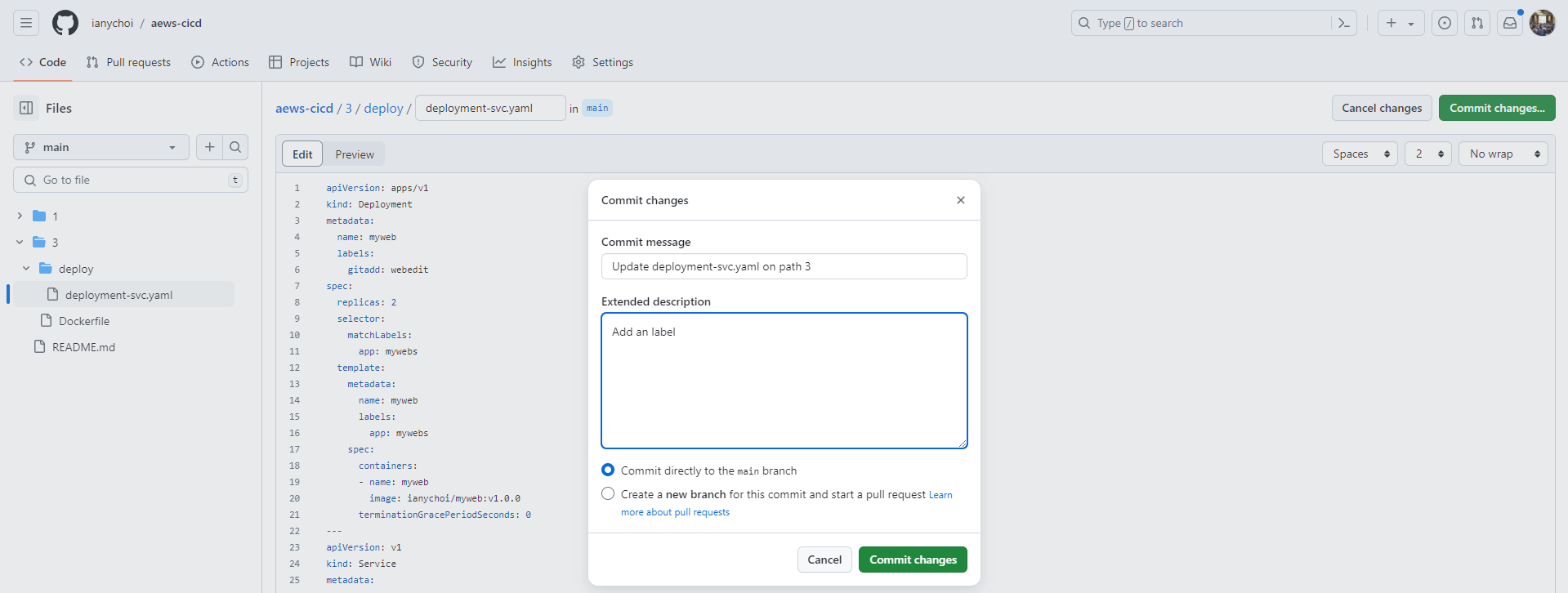The image size is (1568, 593).
Task: Click line 6 gitadd: webedit text
Action: pyautogui.click(x=388, y=270)
